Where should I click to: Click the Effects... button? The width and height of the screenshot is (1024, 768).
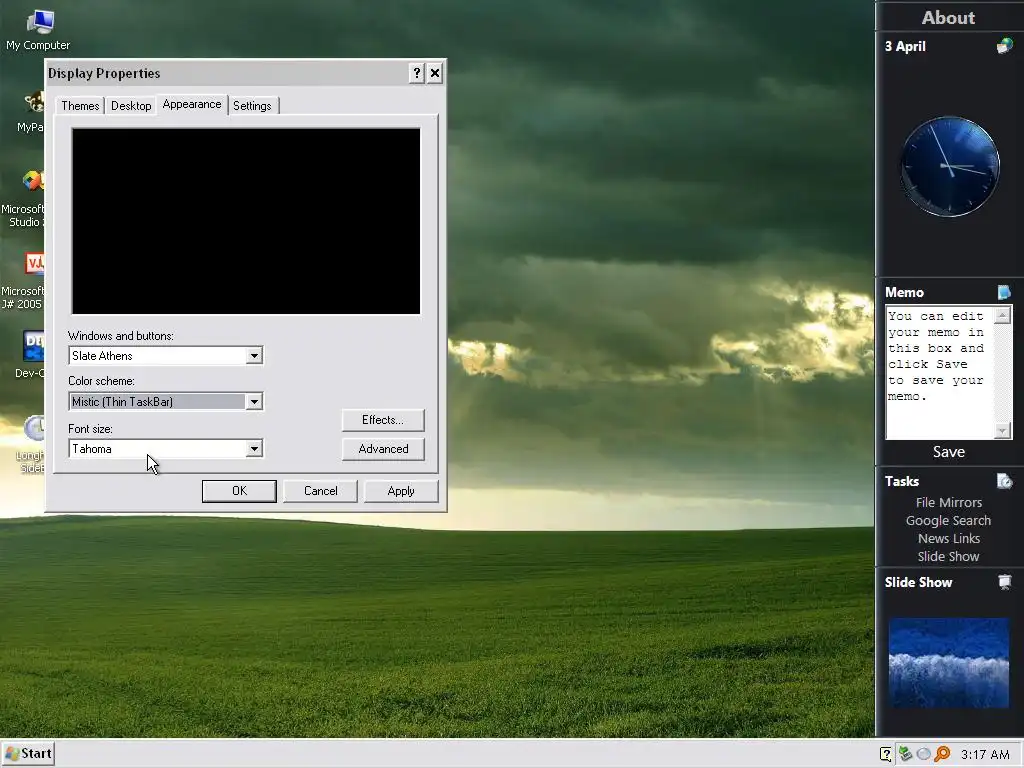[x=383, y=420]
